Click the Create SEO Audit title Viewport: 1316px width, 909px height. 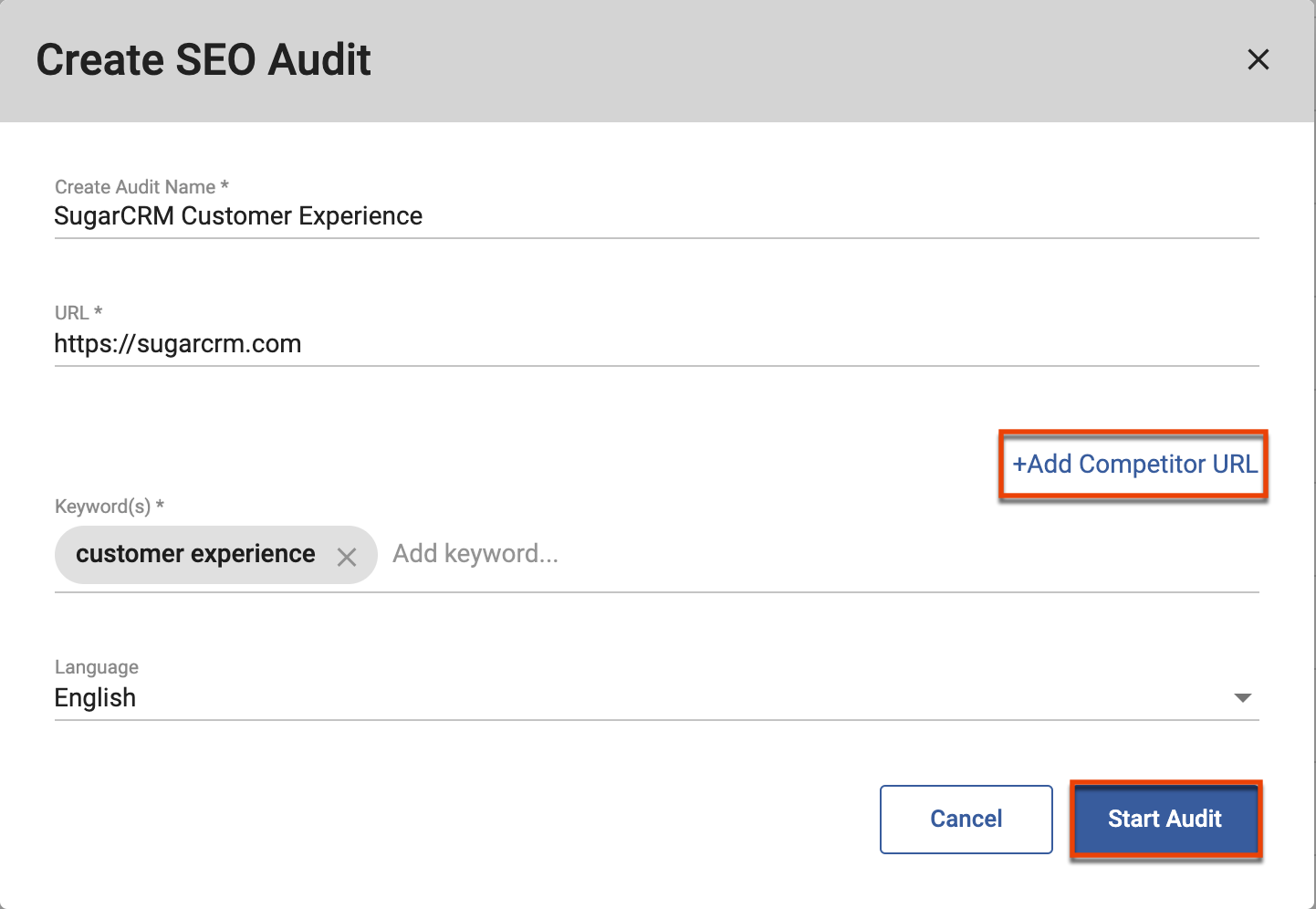[x=203, y=59]
